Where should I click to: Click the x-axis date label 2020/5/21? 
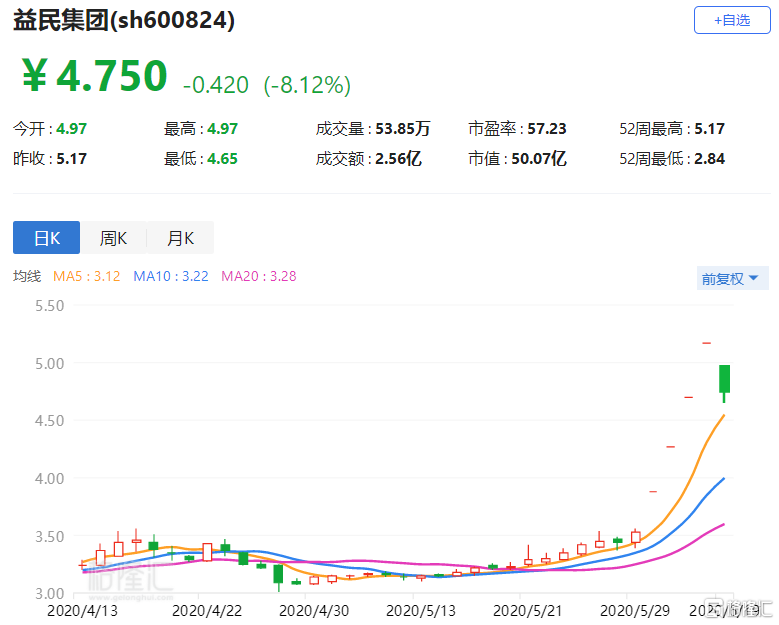[x=528, y=611]
